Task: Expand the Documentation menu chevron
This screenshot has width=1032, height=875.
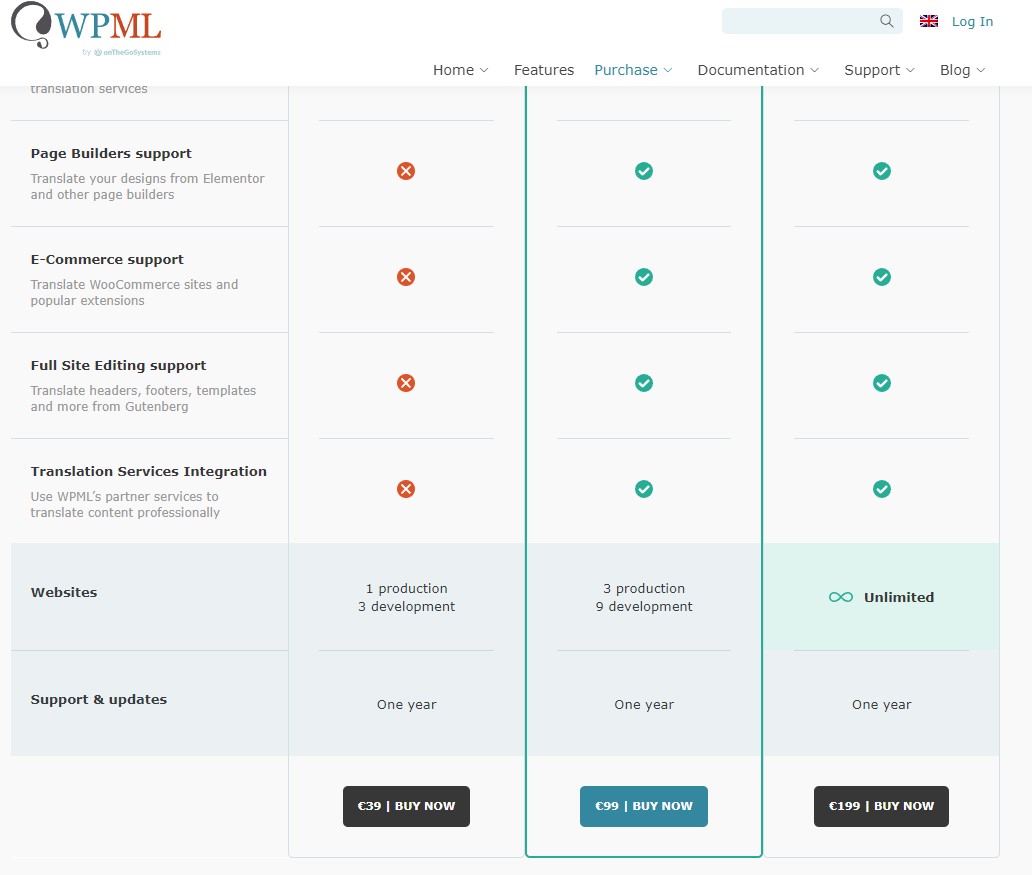Action: pyautogui.click(x=814, y=70)
